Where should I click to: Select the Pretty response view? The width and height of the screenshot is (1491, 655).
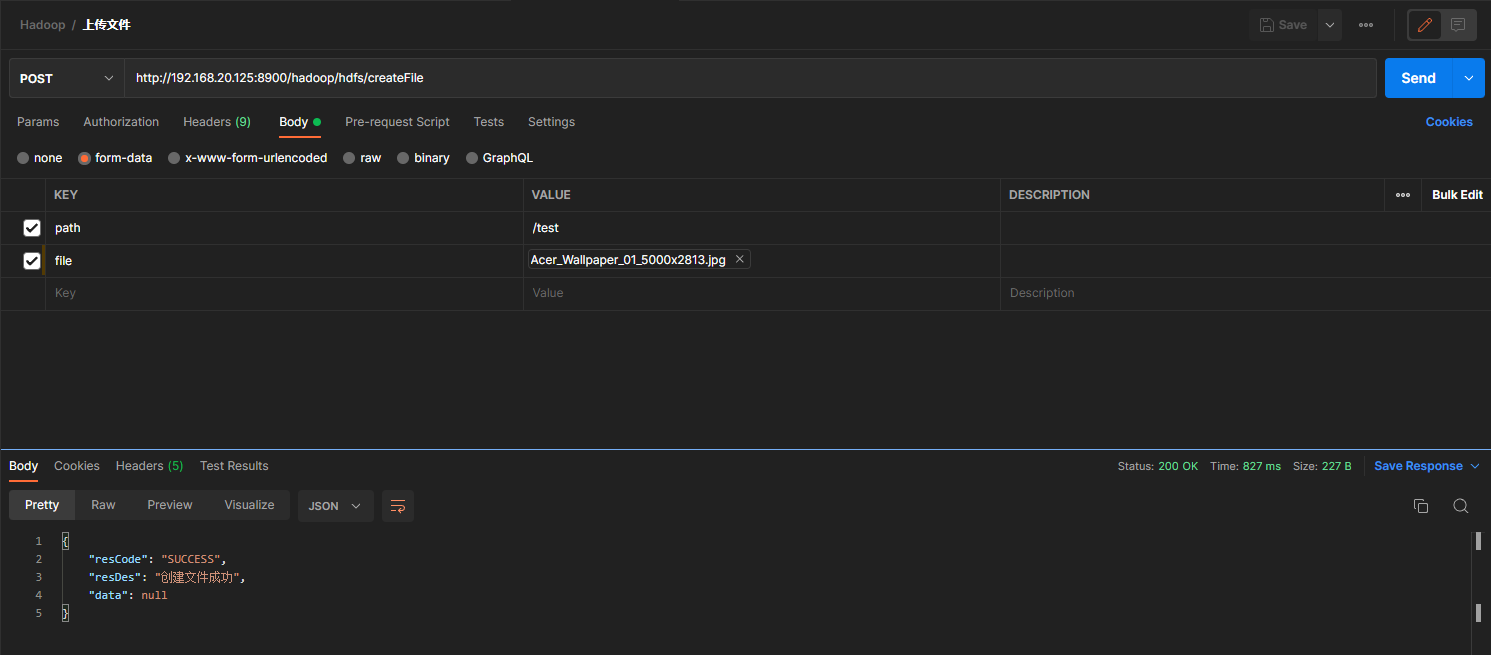coord(42,505)
